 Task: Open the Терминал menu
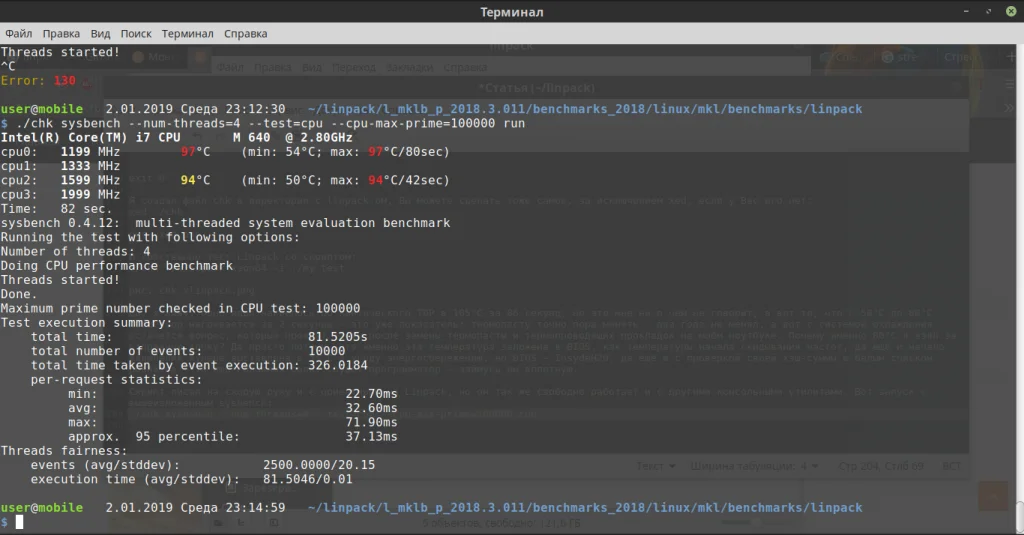coord(187,33)
